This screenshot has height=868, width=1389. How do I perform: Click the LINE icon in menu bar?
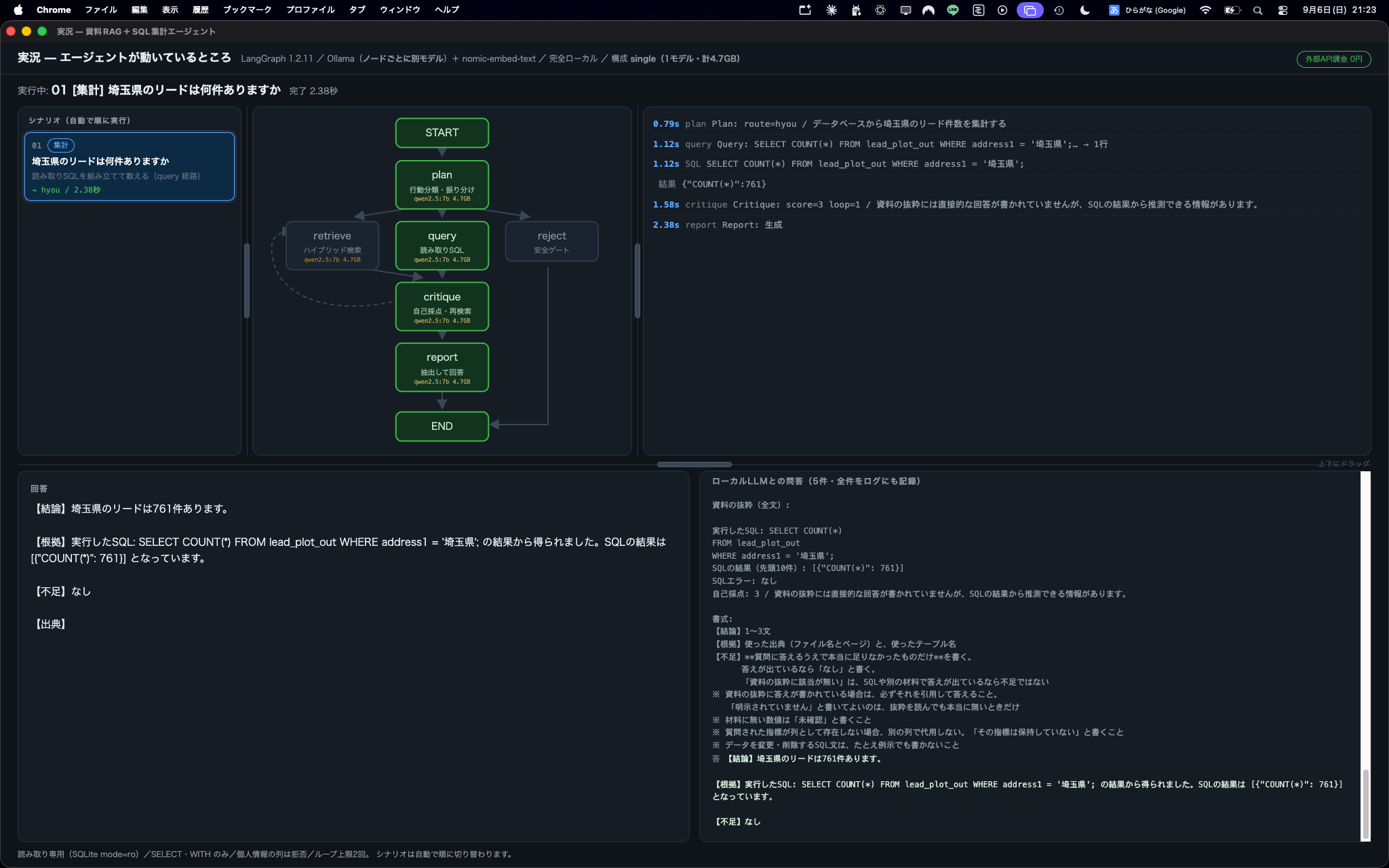(x=953, y=10)
